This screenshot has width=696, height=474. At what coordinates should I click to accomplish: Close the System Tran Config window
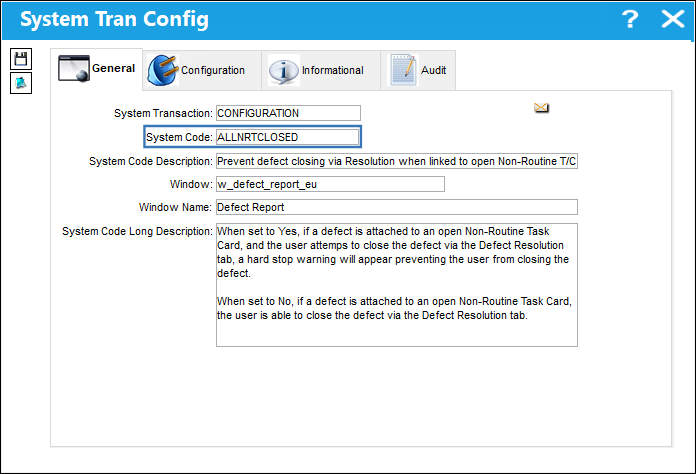coord(672,19)
